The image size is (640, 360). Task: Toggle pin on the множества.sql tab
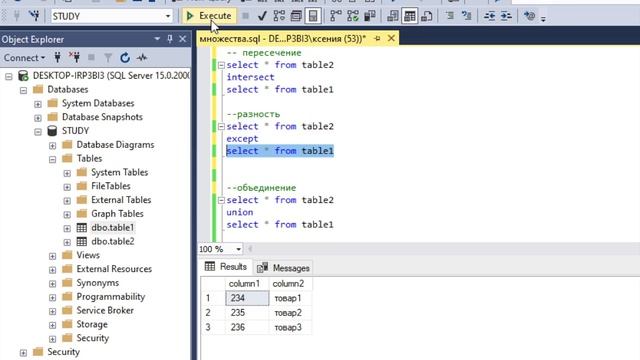point(377,38)
